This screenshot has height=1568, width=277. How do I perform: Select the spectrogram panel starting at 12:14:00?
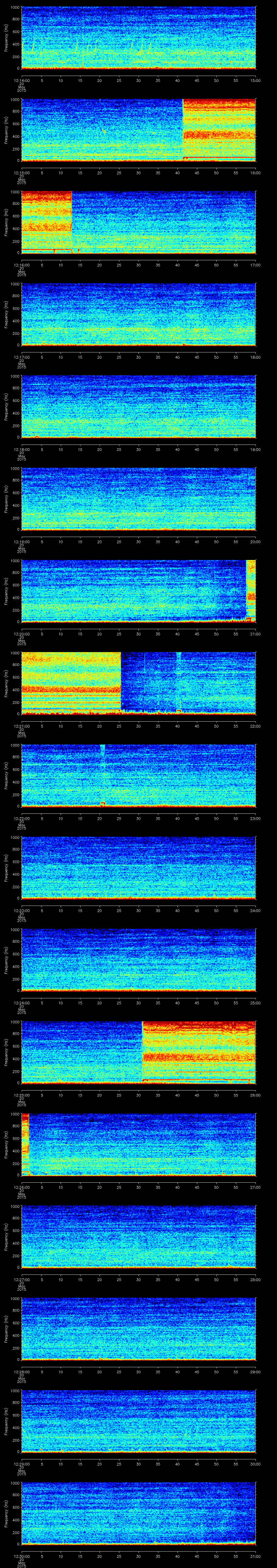click(139, 38)
